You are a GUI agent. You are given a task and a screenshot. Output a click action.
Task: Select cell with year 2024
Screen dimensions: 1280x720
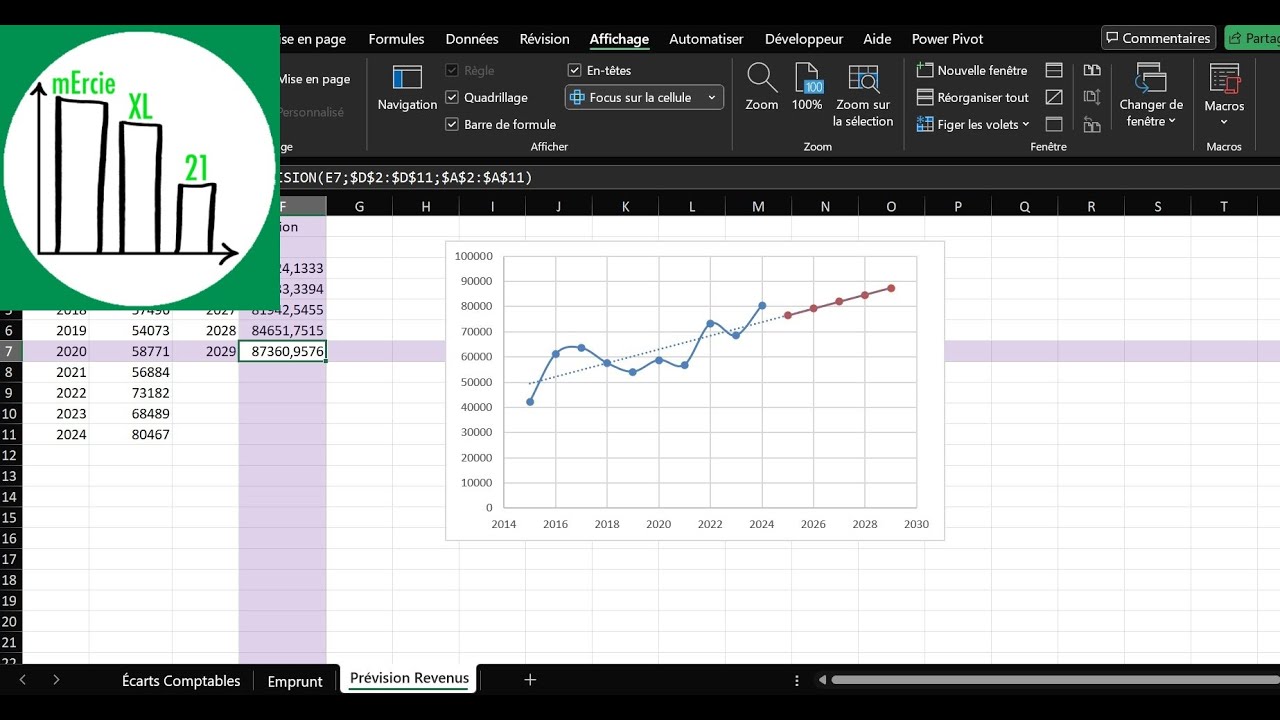pos(56,435)
